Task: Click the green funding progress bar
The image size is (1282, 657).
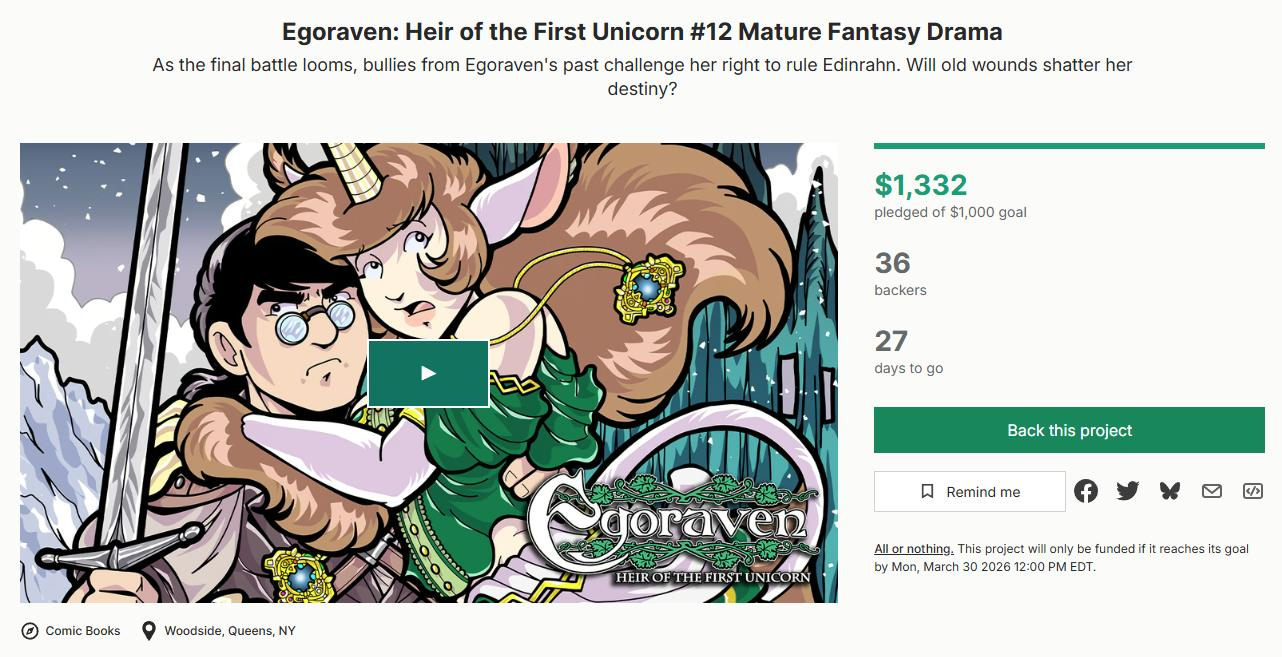Action: tap(1069, 146)
